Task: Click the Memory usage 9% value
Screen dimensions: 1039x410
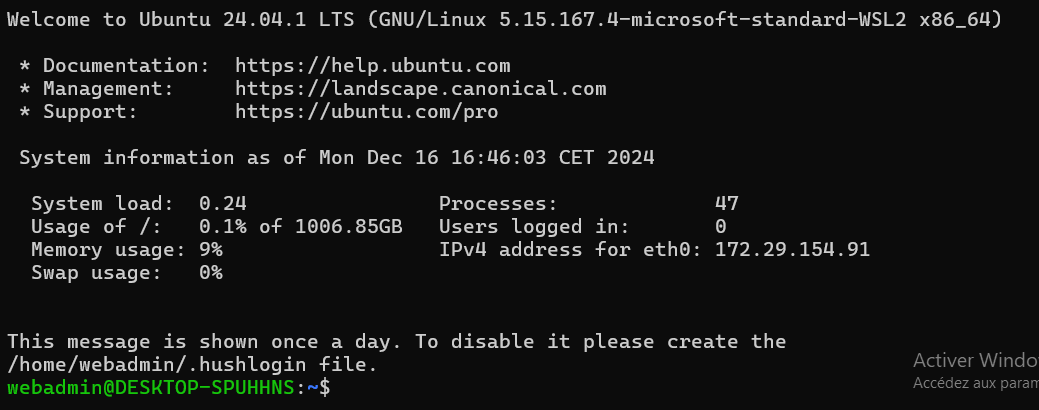Action: (x=210, y=249)
